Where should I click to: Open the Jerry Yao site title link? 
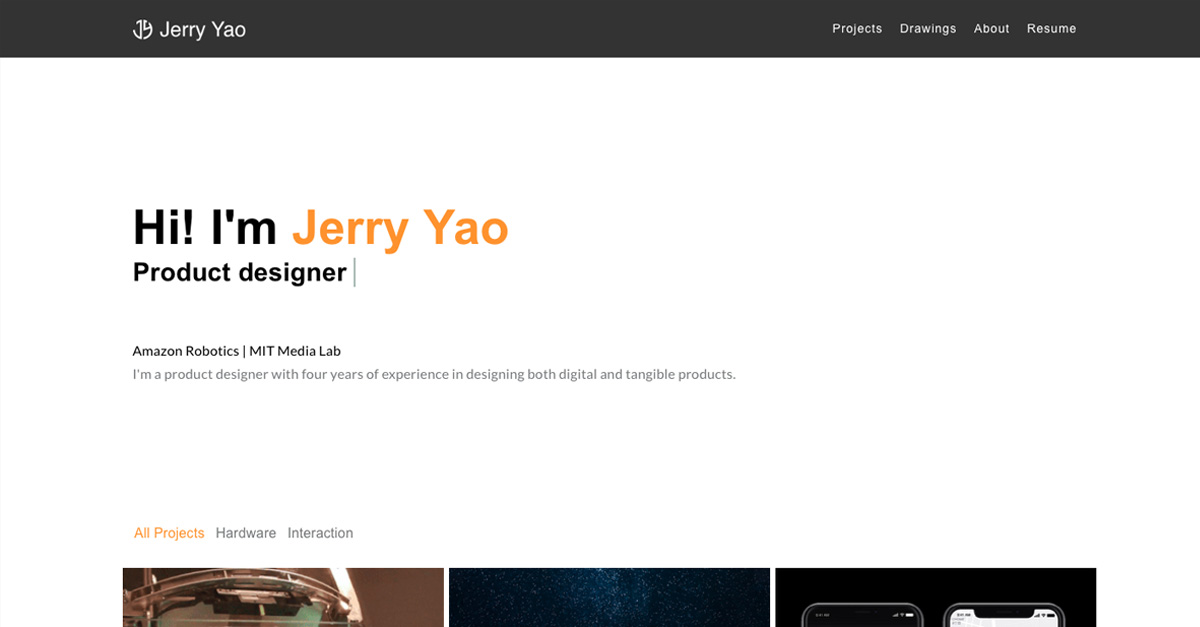point(202,30)
